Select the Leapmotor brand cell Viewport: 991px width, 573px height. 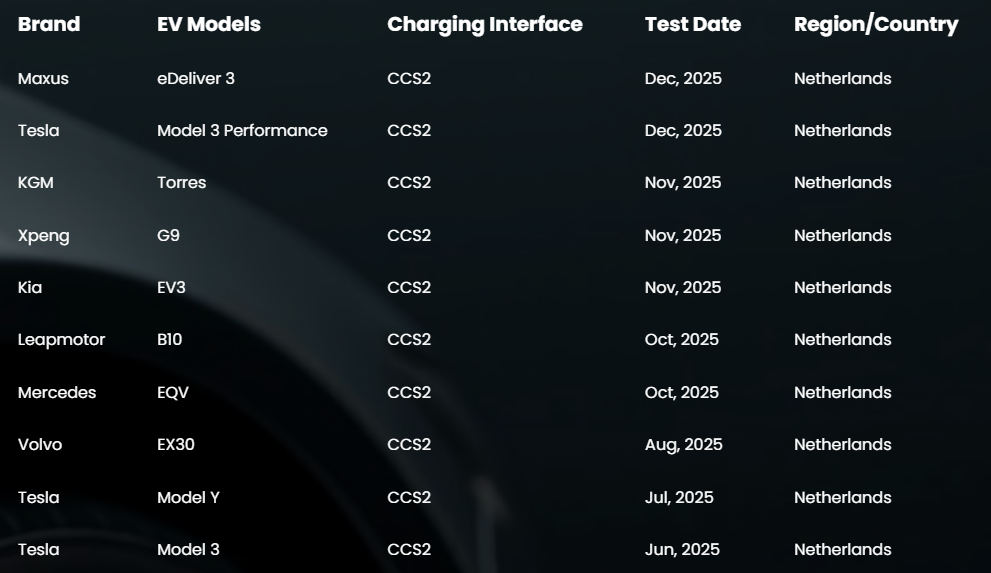pyautogui.click(x=61, y=340)
